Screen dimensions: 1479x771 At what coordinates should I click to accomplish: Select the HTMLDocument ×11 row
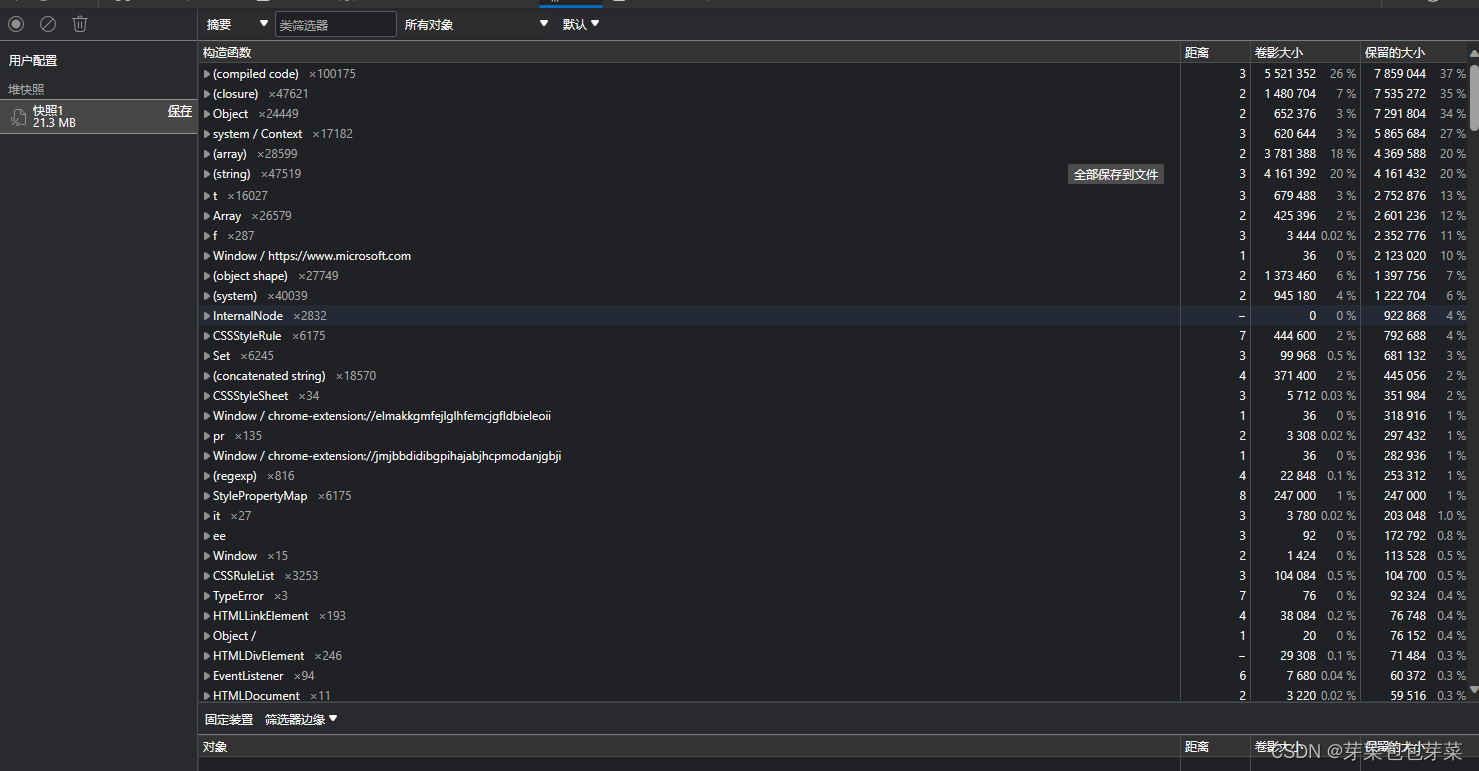833,695
